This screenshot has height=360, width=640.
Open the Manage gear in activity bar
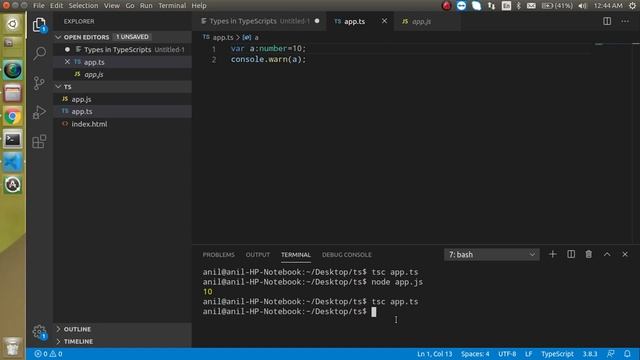pos(39,331)
